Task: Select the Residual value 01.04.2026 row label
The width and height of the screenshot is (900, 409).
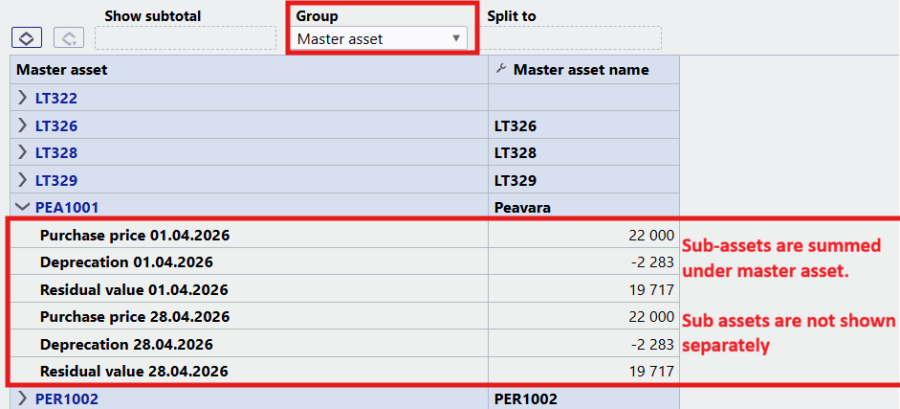Action: [134, 290]
